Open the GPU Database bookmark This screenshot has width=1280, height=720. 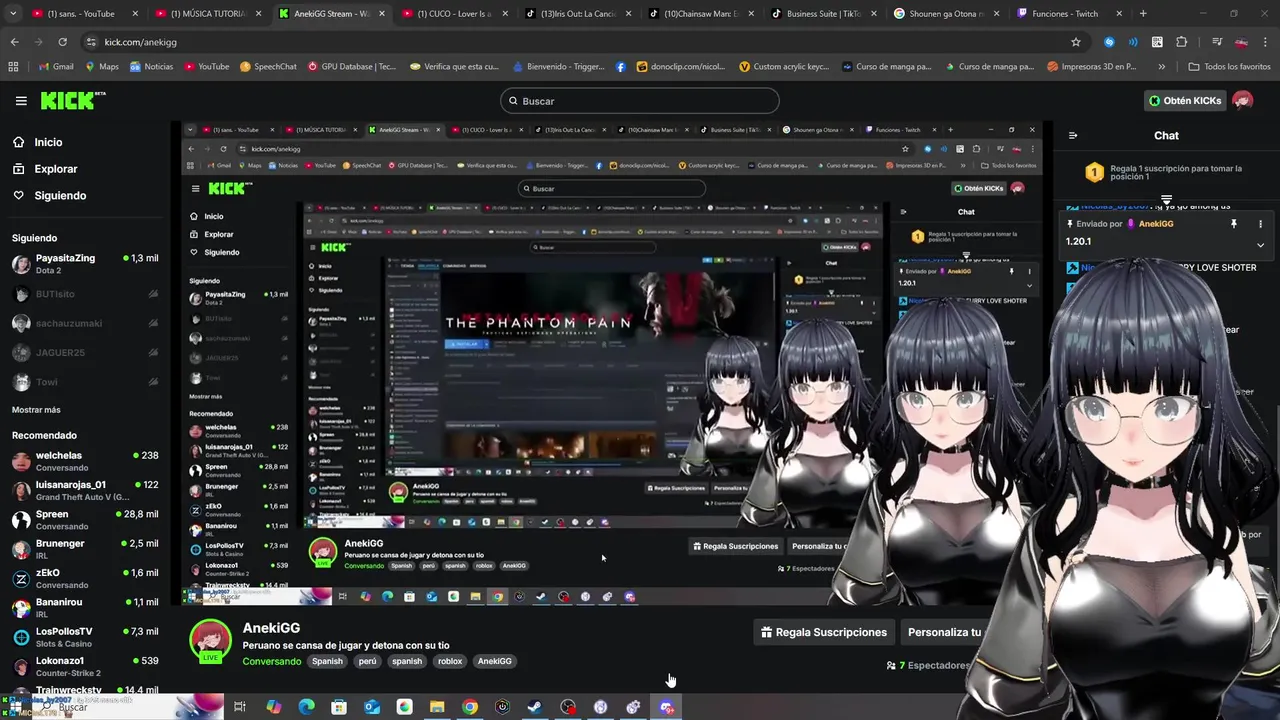(x=351, y=67)
